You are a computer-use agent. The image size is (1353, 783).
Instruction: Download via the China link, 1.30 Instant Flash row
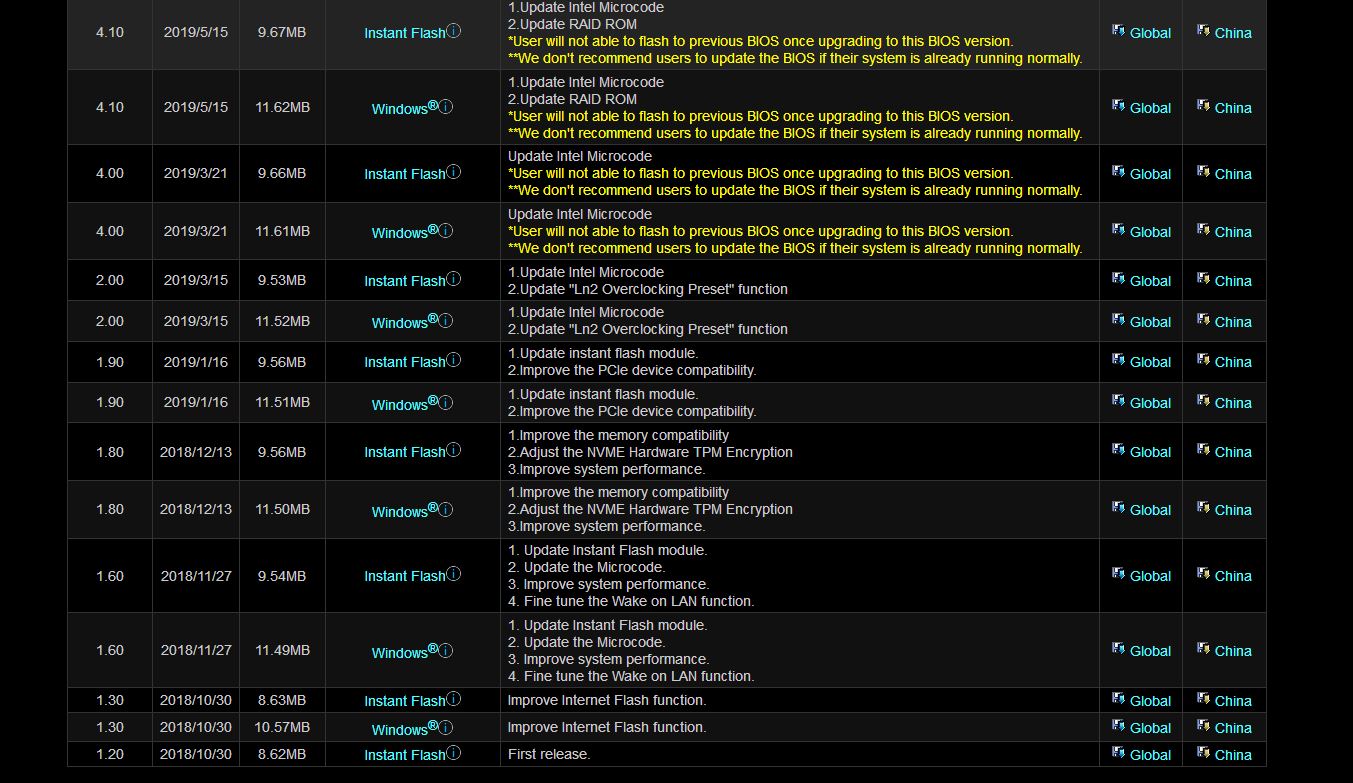click(x=1233, y=701)
